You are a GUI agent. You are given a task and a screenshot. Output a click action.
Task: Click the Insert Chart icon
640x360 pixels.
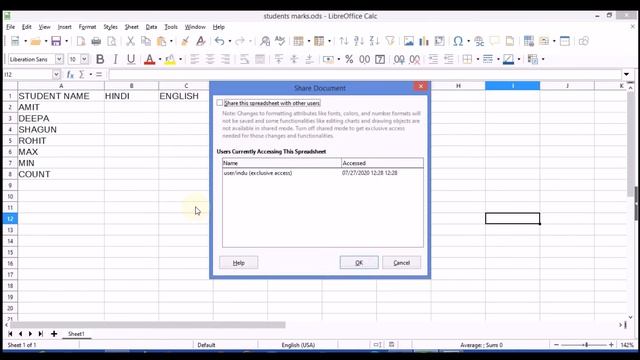tap(424, 41)
